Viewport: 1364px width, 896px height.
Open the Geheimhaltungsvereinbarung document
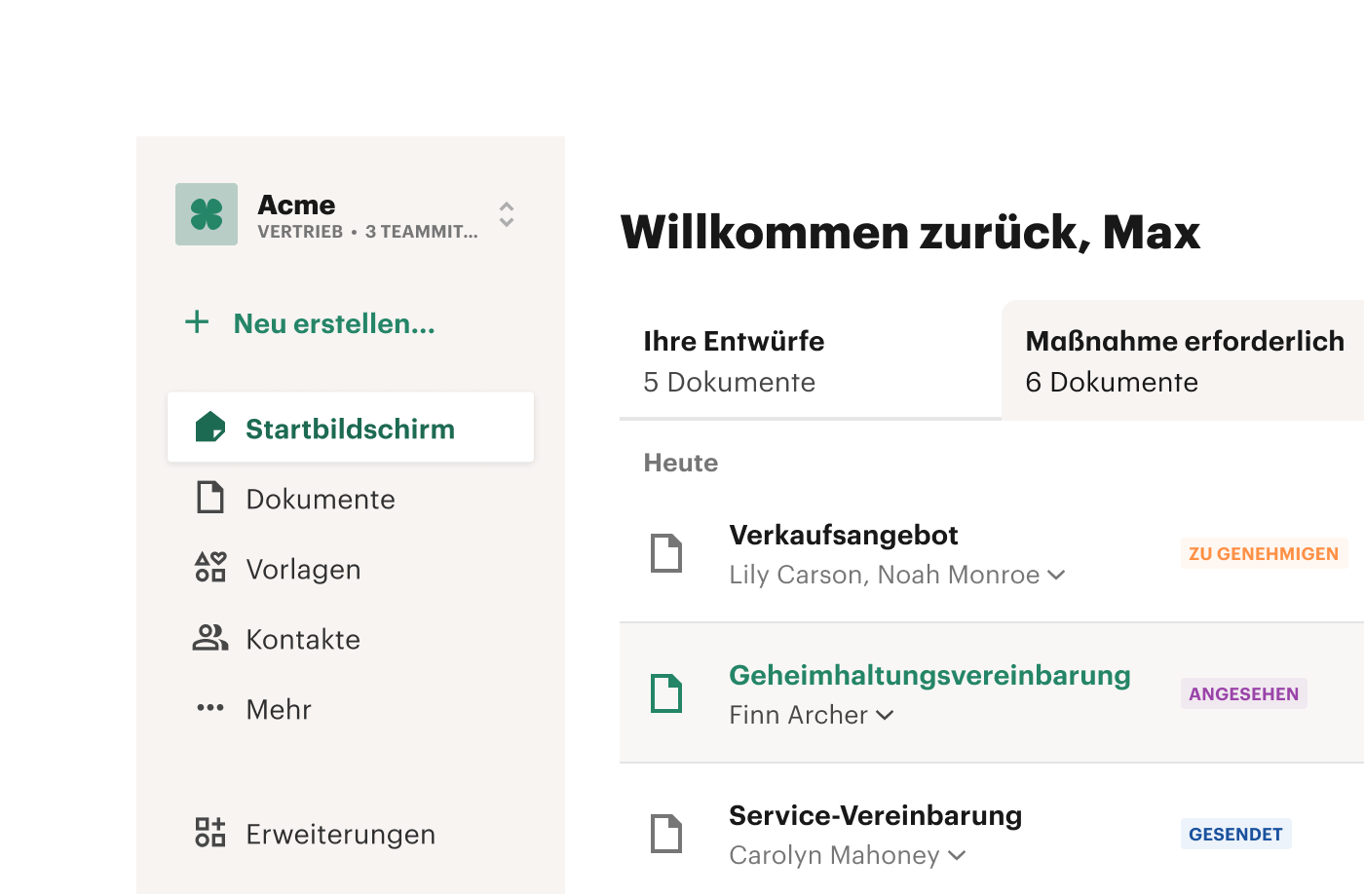click(929, 675)
